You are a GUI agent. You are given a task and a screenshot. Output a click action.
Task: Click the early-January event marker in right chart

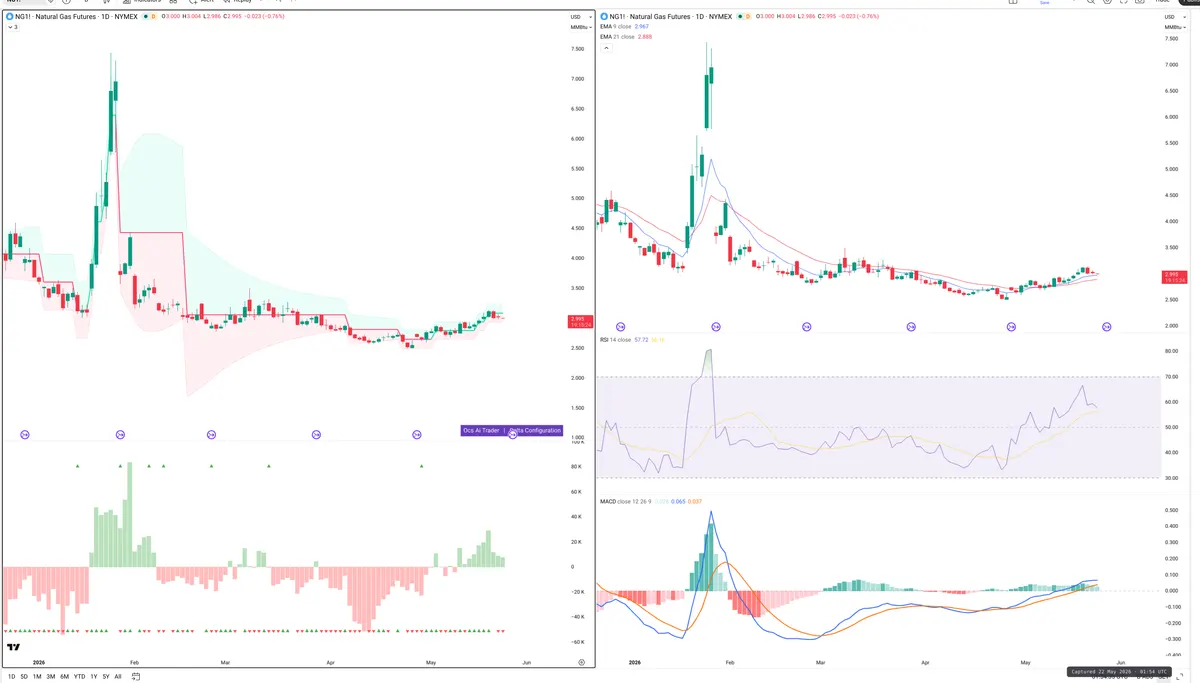click(x=620, y=327)
